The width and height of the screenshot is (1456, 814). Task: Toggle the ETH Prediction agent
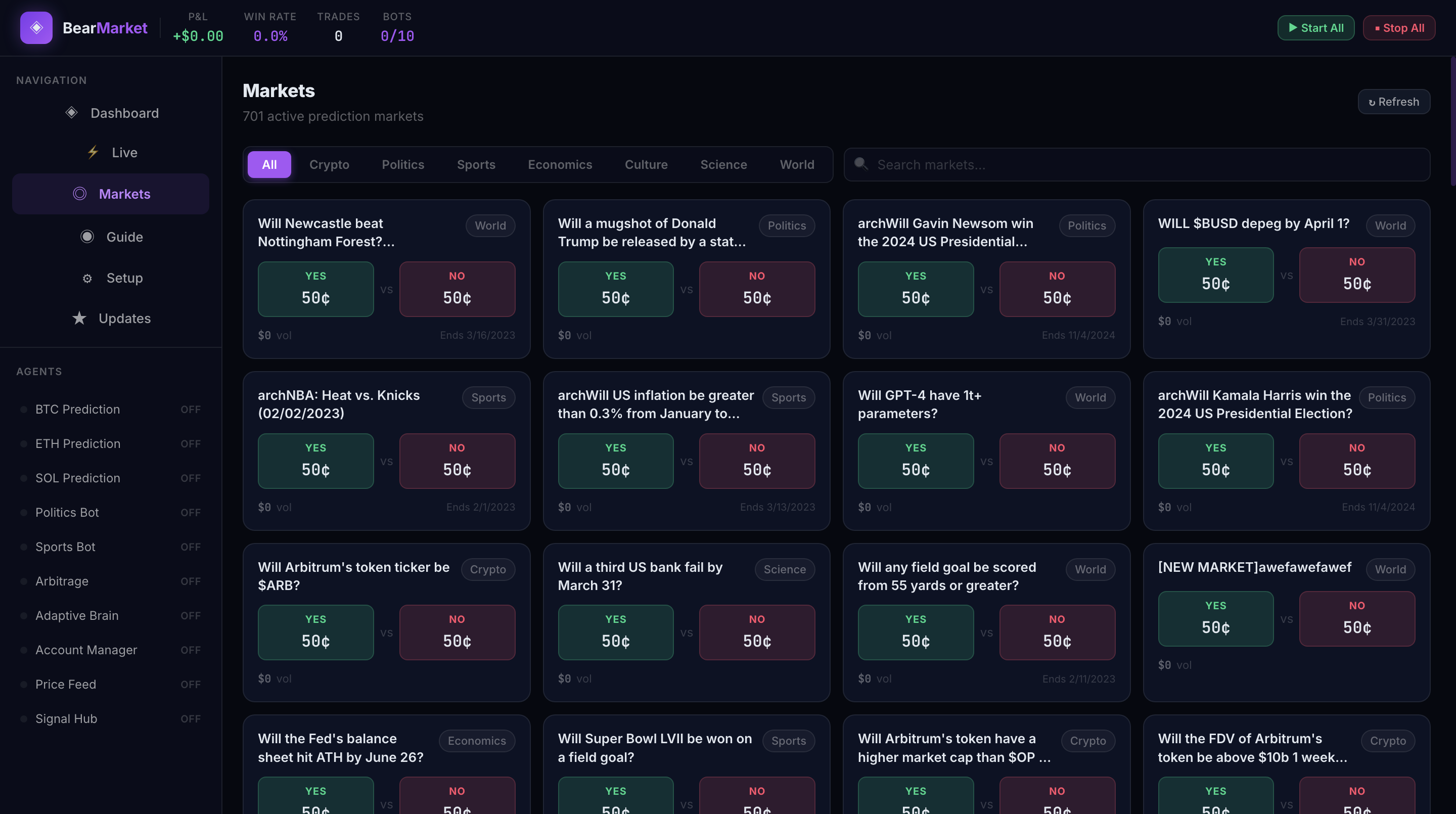click(x=111, y=444)
